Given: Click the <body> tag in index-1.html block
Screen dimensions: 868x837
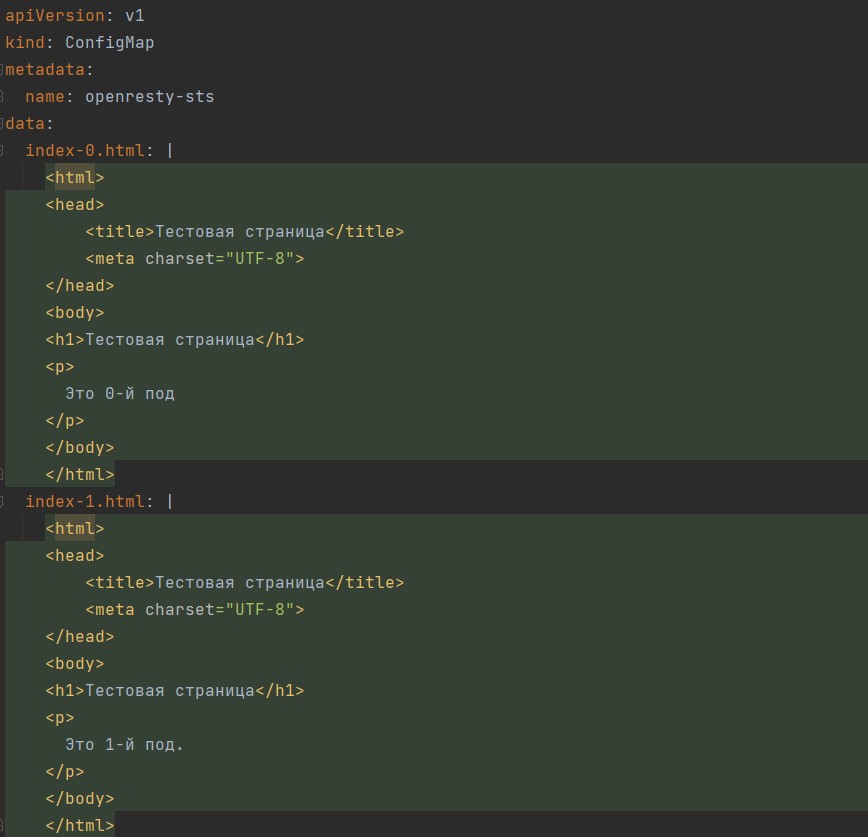Looking at the screenshot, I should (x=75, y=664).
